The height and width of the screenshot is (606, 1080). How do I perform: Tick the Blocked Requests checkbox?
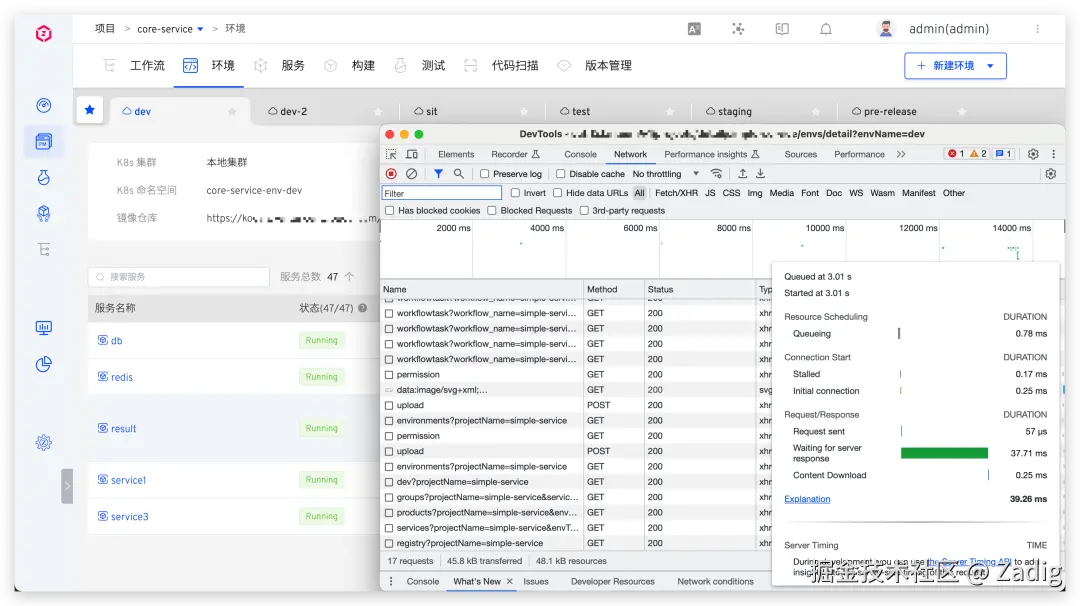(492, 211)
